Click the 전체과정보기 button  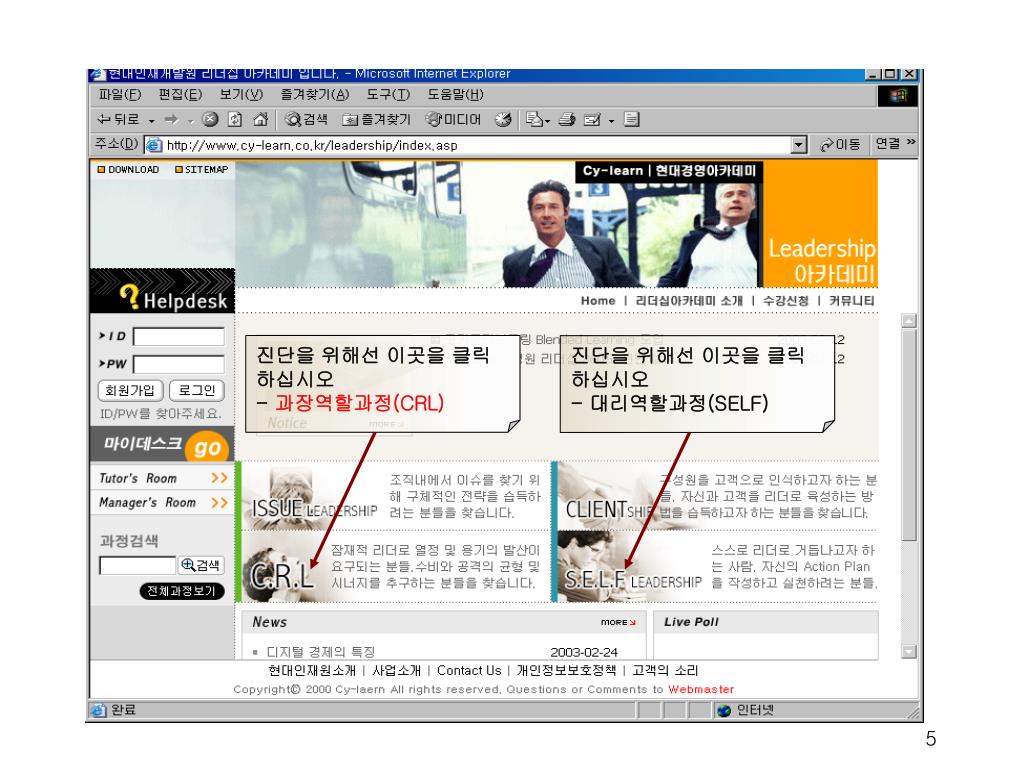[x=182, y=591]
